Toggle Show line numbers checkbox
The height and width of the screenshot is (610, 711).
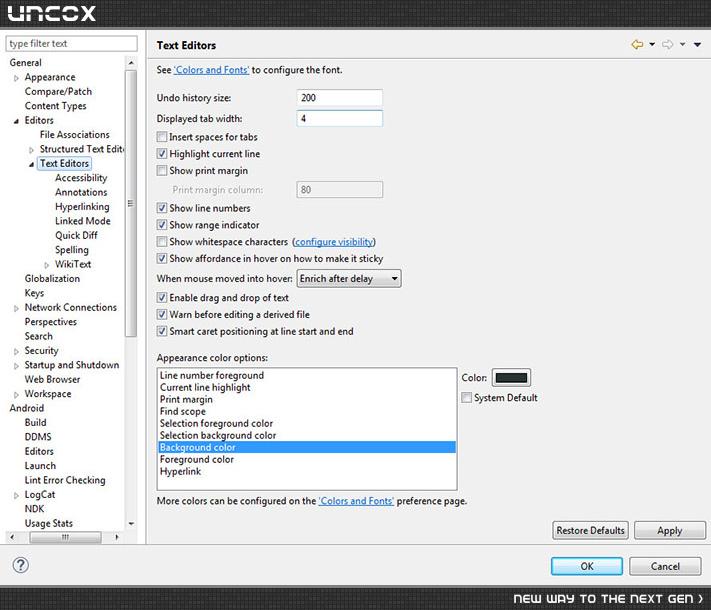(x=162, y=208)
